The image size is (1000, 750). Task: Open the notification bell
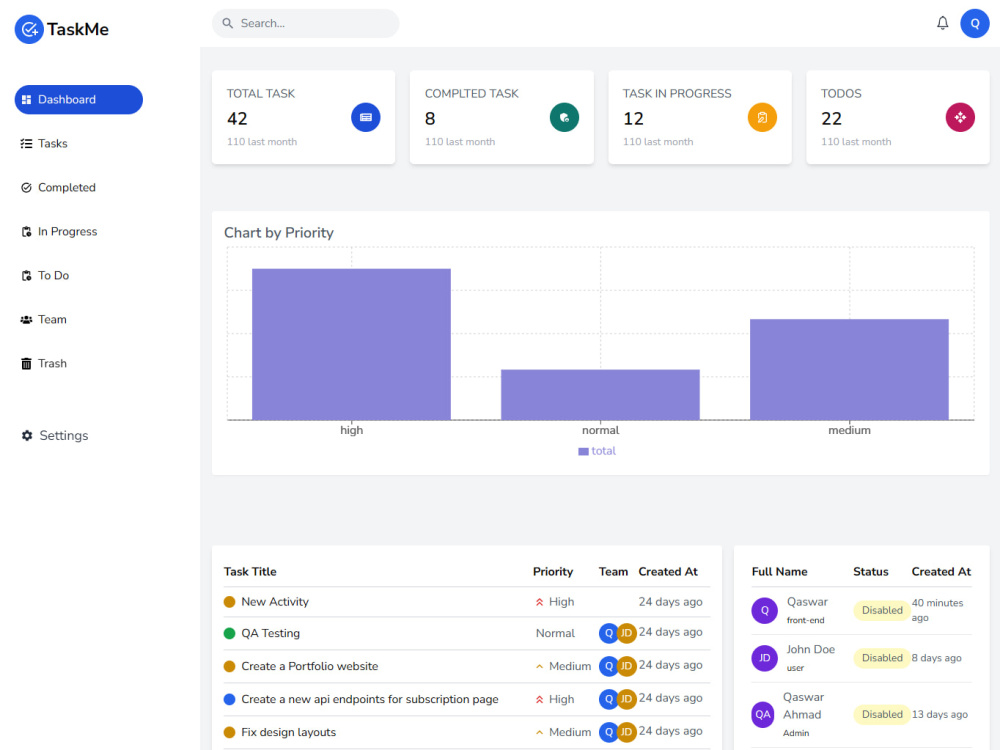(x=942, y=22)
